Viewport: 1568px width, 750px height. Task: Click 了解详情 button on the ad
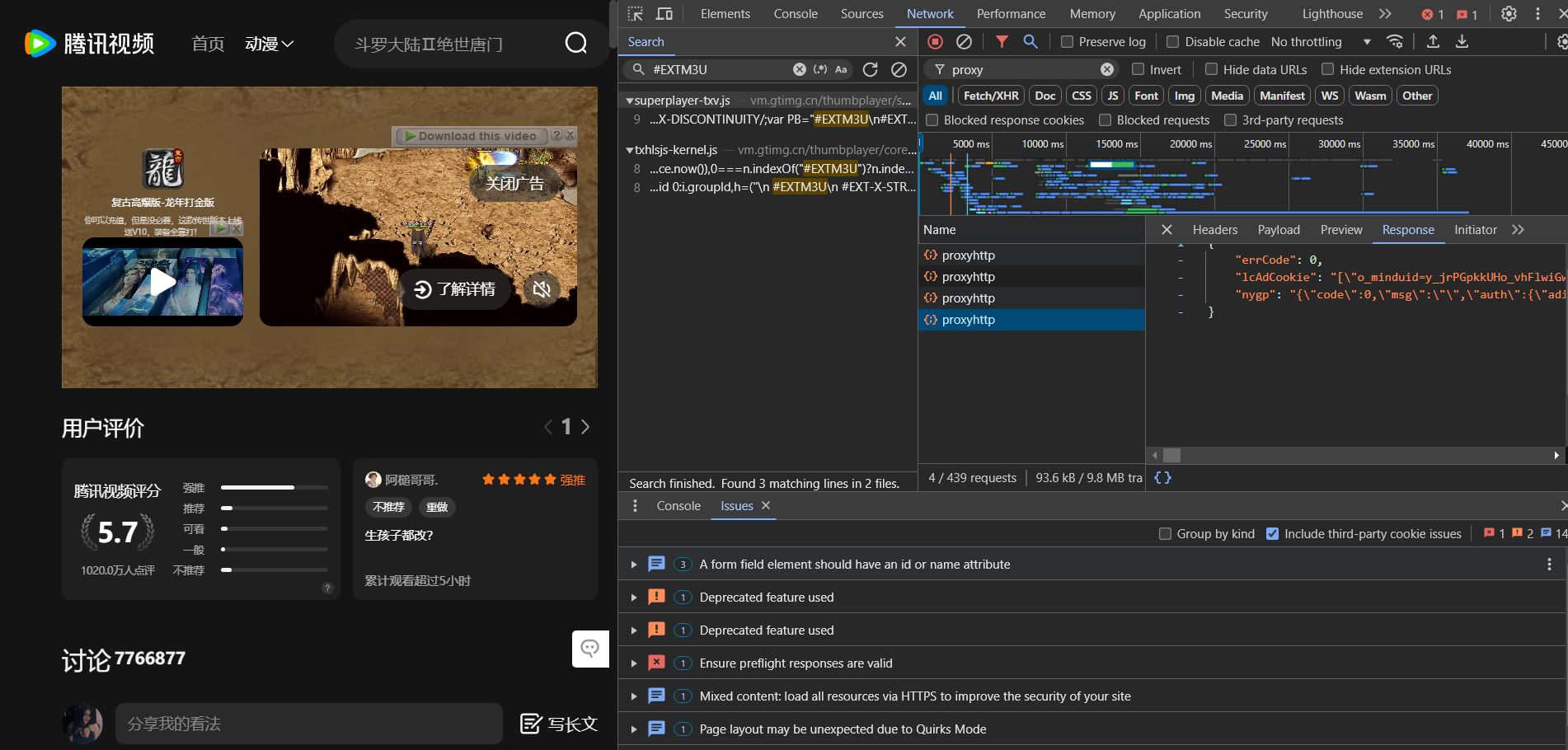(x=455, y=289)
